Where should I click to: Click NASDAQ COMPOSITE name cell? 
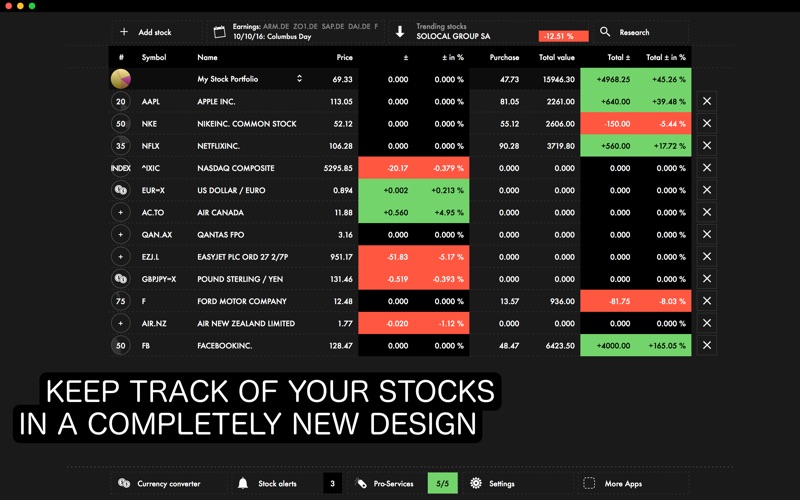(236, 168)
